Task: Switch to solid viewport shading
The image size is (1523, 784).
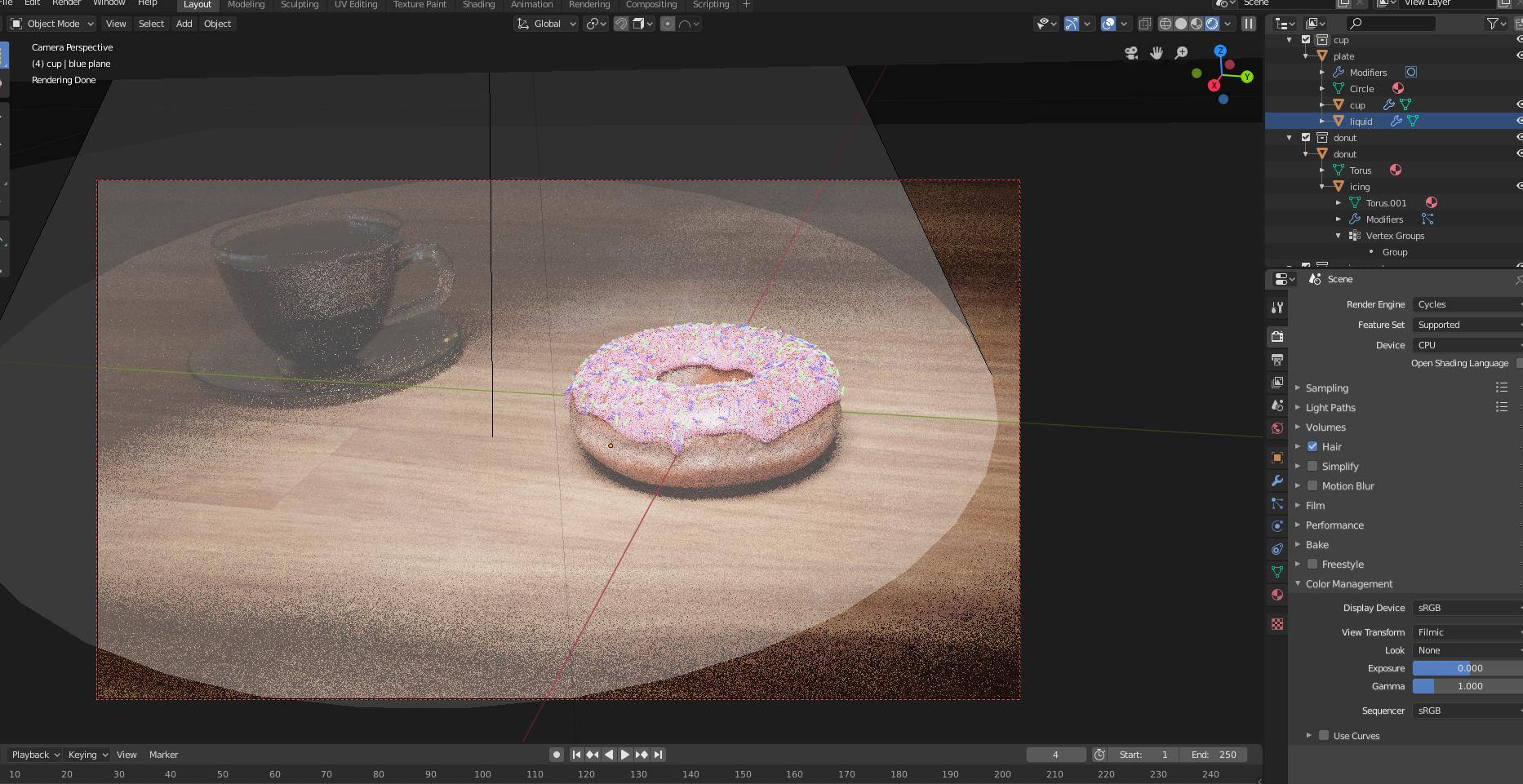Action: tap(1181, 24)
